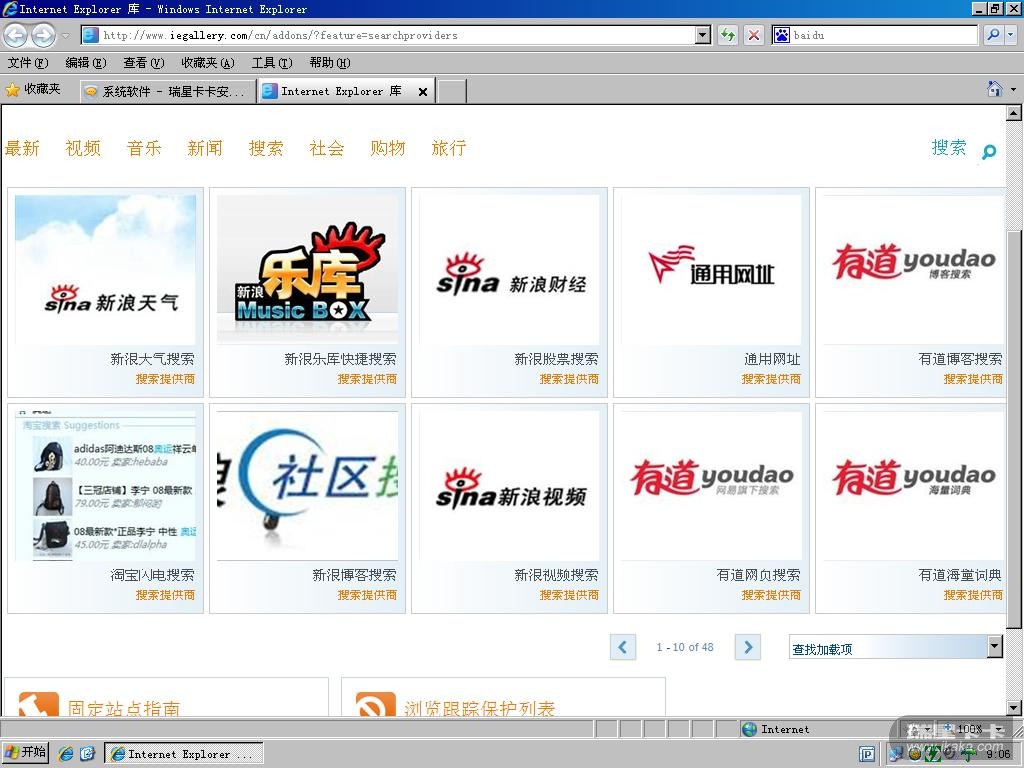Go to next page of results
1024x768 pixels.
pyautogui.click(x=748, y=647)
